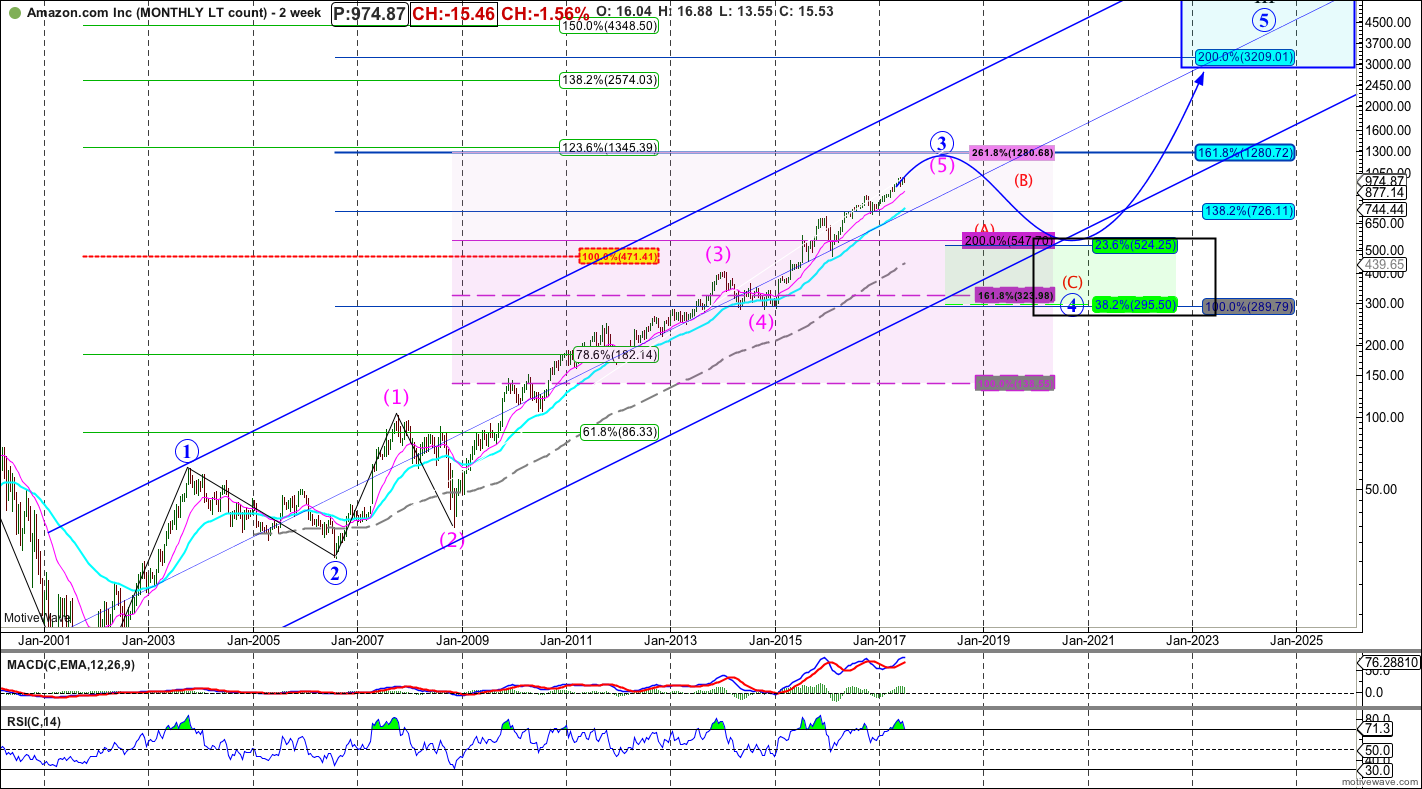This screenshot has width=1422, height=789.
Task: Select the extension label '161.8%(323.98)'
Action: point(1015,296)
